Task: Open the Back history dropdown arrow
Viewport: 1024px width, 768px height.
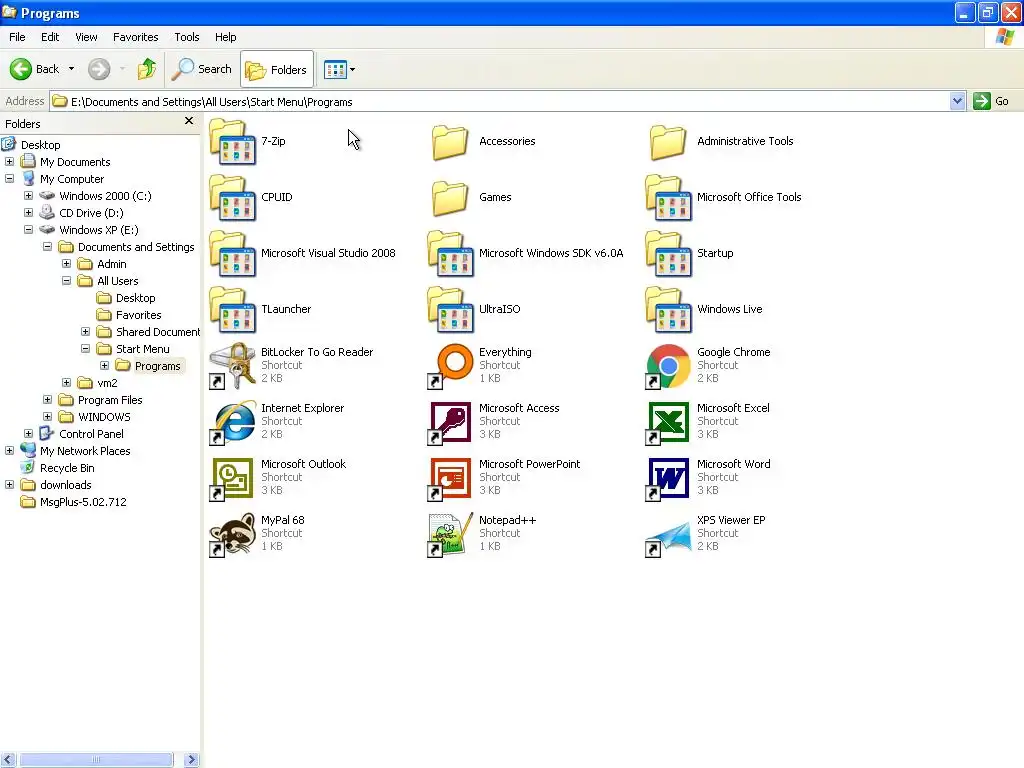Action: [71, 69]
